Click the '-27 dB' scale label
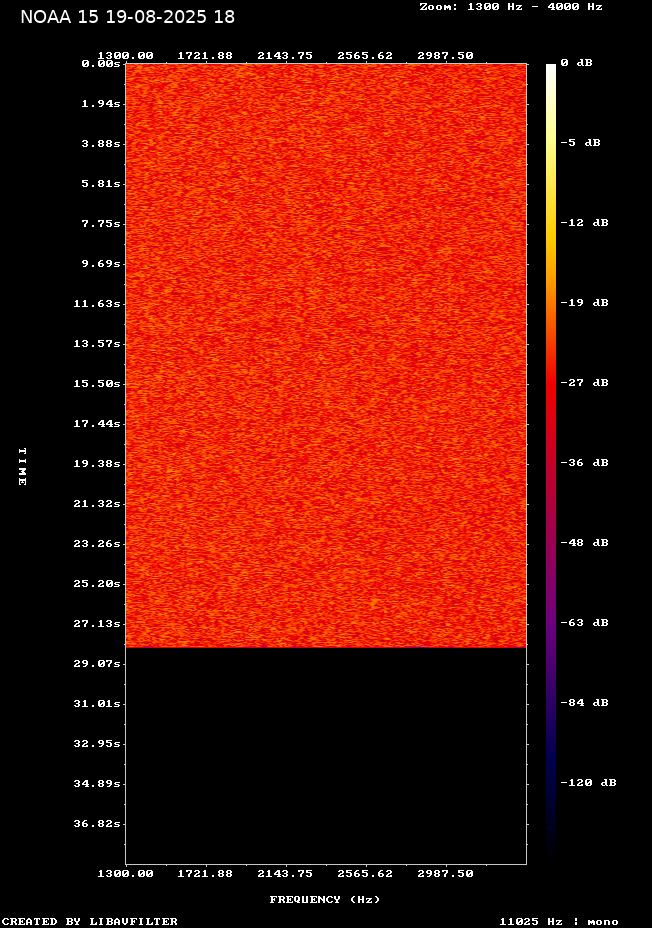The image size is (652, 928). coord(585,382)
